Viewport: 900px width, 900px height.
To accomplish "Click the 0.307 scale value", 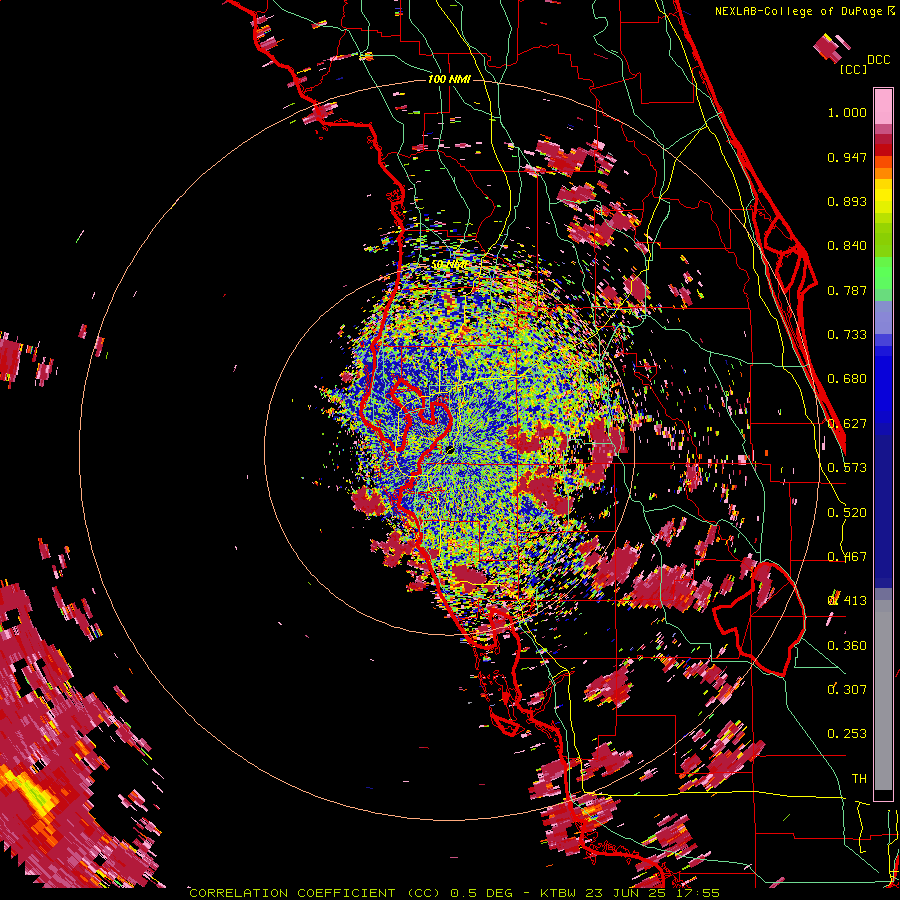I will (847, 690).
